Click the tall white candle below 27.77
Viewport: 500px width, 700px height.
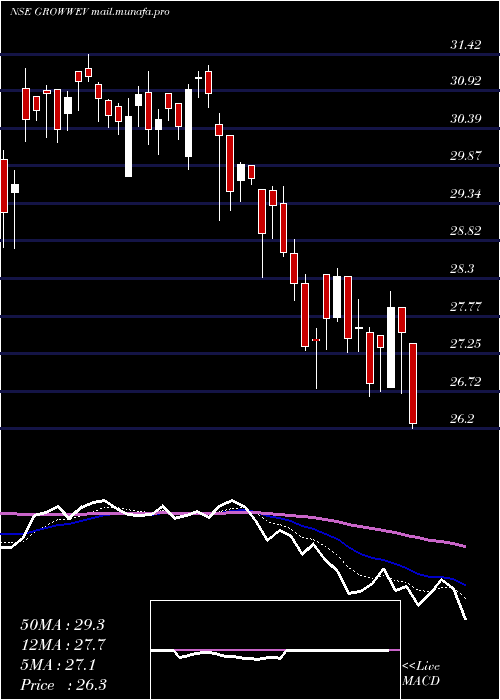tap(391, 347)
